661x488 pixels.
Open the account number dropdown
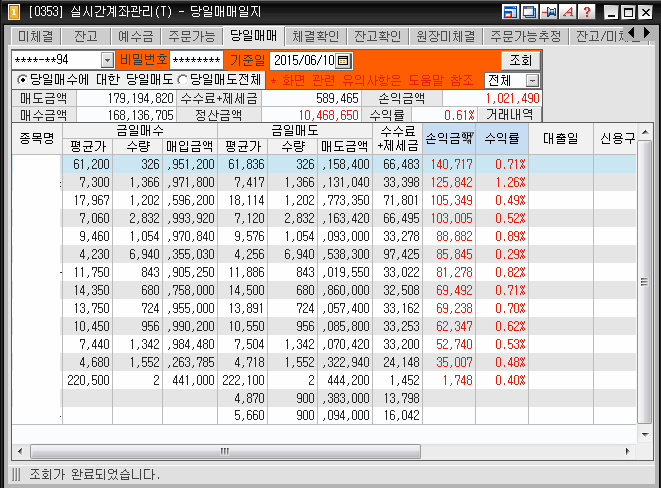click(107, 60)
